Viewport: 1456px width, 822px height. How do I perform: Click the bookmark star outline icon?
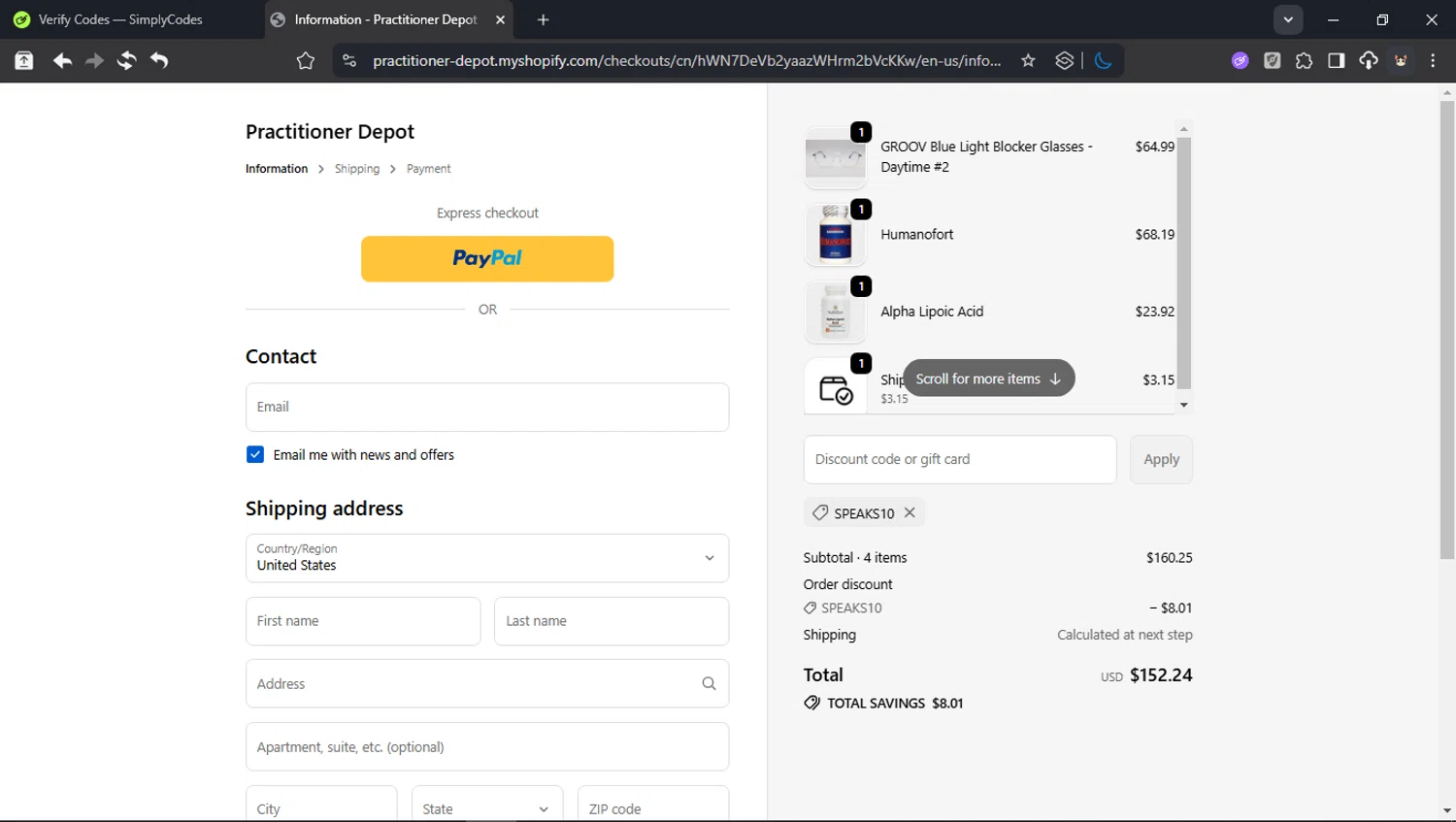point(306,61)
